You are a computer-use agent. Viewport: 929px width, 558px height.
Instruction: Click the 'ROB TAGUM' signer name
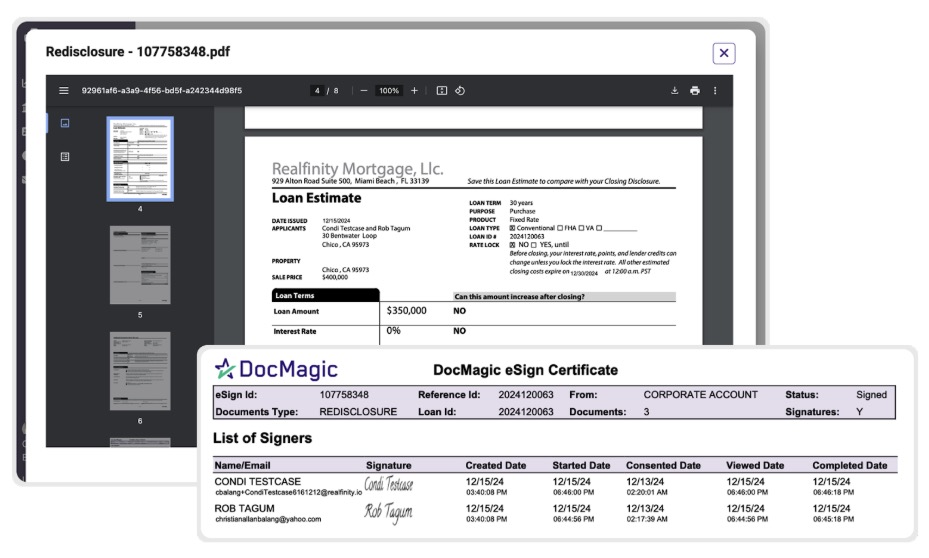point(244,508)
